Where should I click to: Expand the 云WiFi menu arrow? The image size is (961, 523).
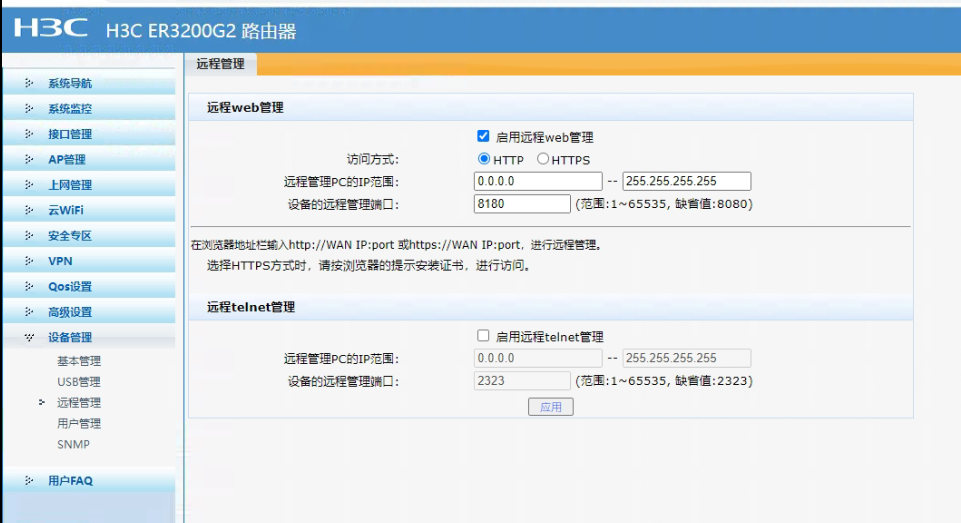coord(29,210)
